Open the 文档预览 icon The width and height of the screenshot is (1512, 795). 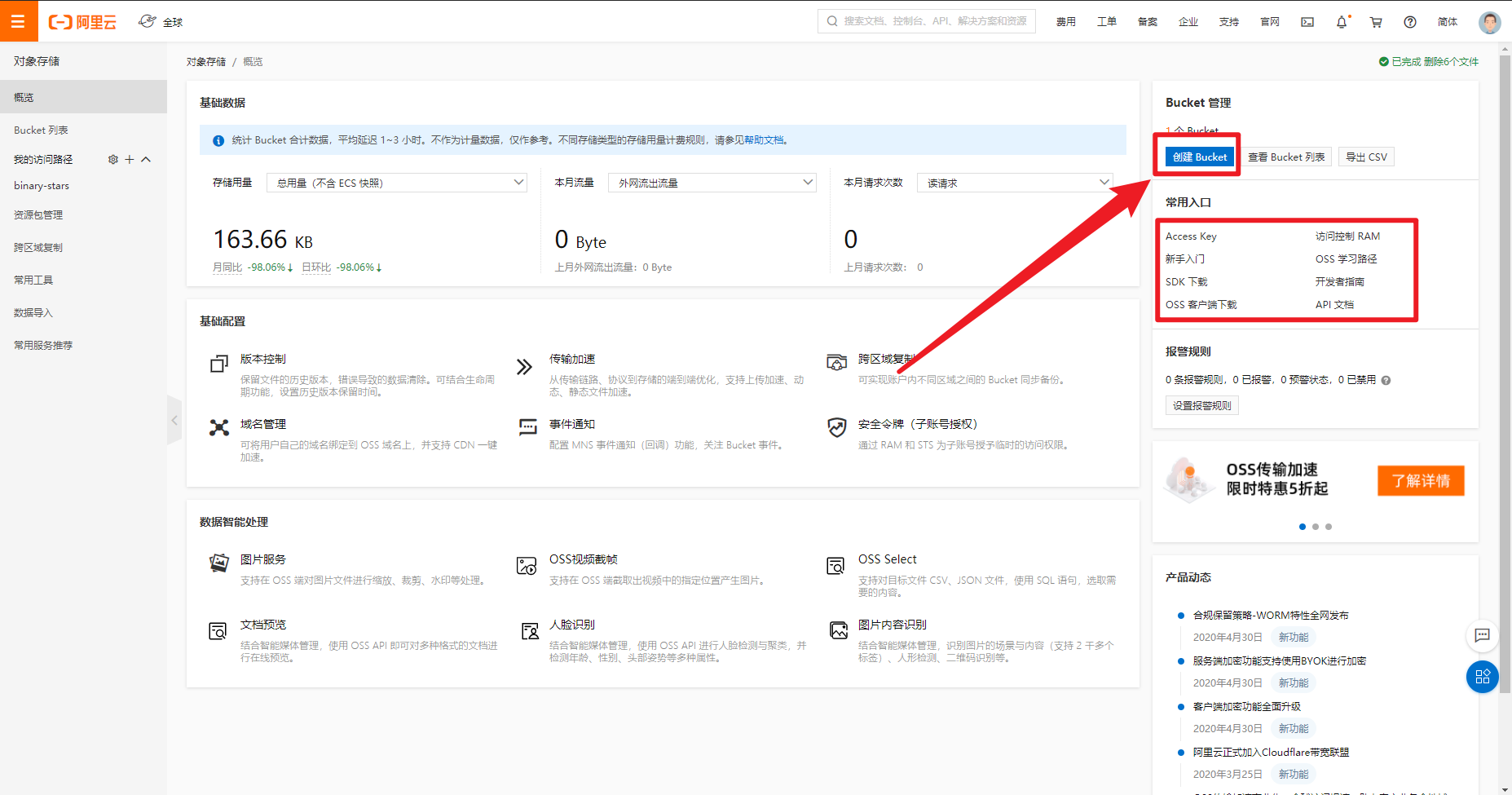click(x=218, y=630)
